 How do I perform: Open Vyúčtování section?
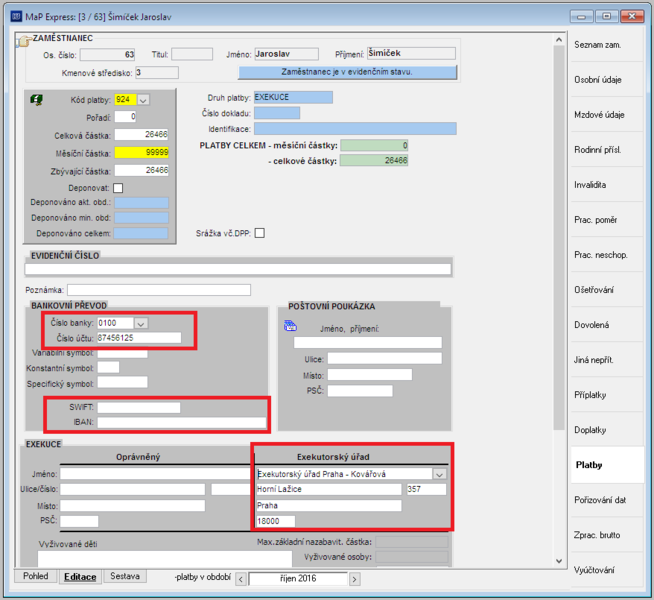pos(606,570)
